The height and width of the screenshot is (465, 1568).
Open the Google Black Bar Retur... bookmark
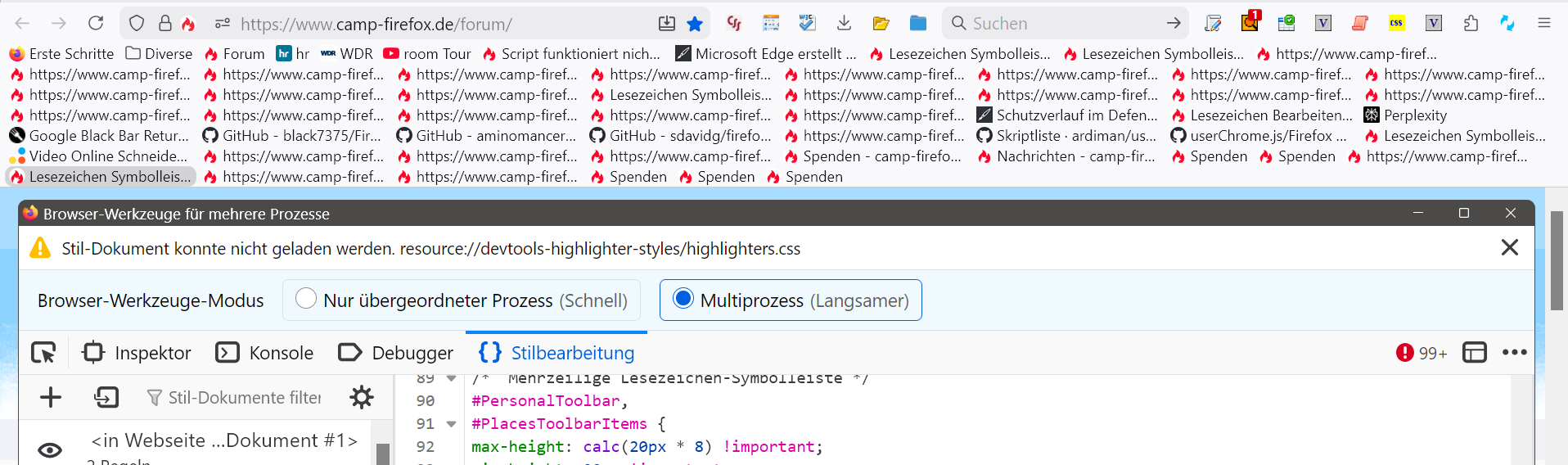click(x=99, y=136)
